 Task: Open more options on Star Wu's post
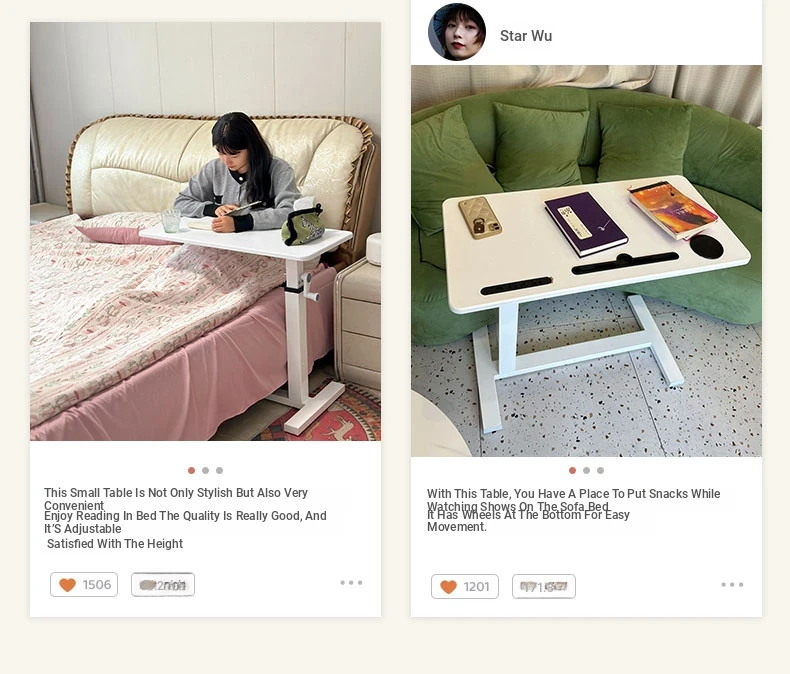732,585
